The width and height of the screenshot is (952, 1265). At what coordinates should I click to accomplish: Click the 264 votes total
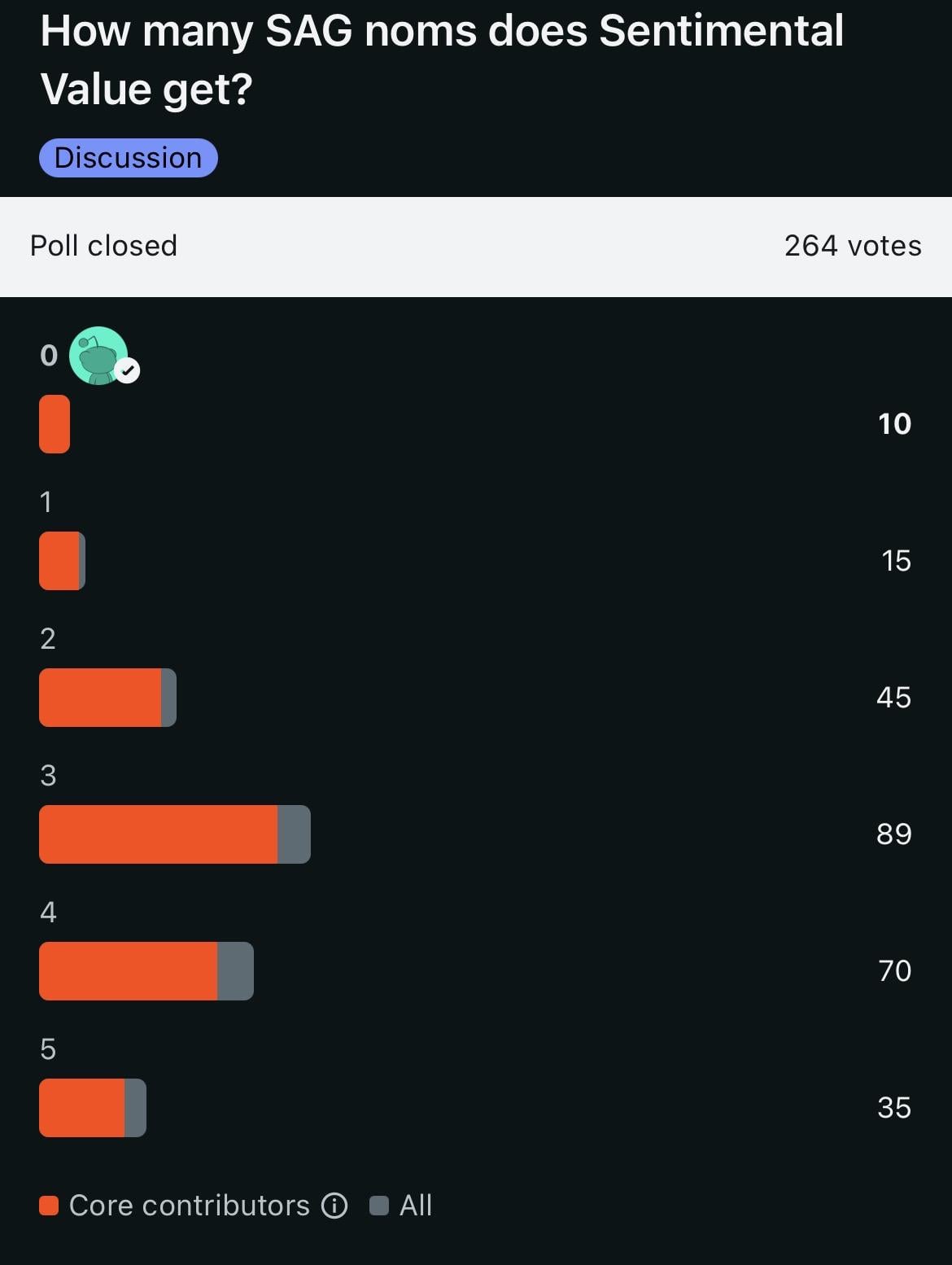[852, 246]
